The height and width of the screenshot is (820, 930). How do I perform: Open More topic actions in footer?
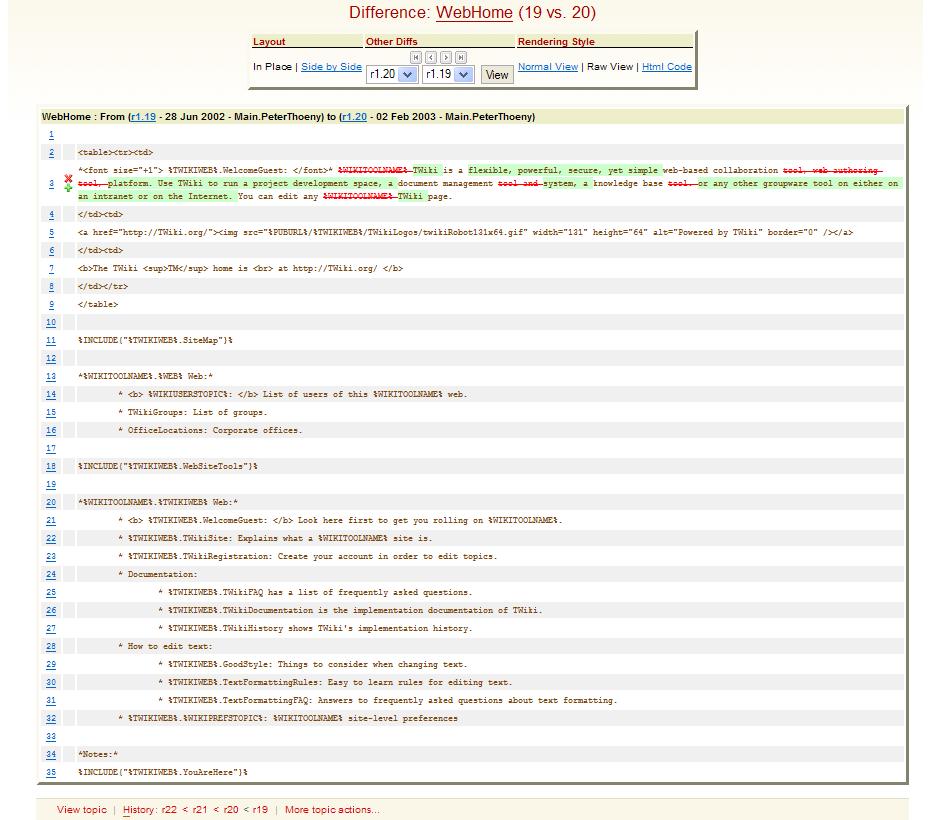click(x=332, y=810)
